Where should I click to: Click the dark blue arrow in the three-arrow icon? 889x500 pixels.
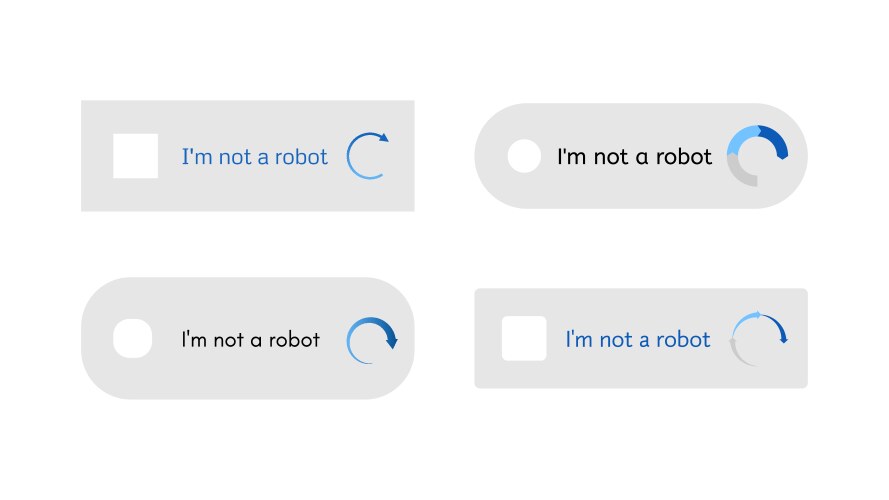[779, 329]
